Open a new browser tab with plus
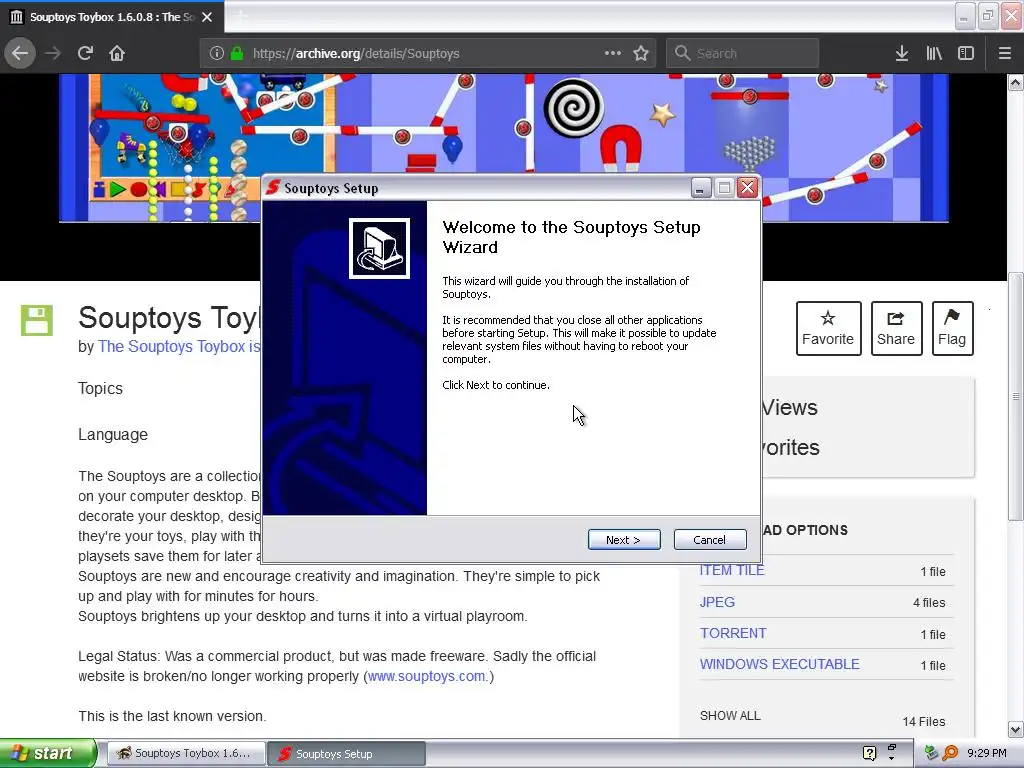 click(242, 17)
